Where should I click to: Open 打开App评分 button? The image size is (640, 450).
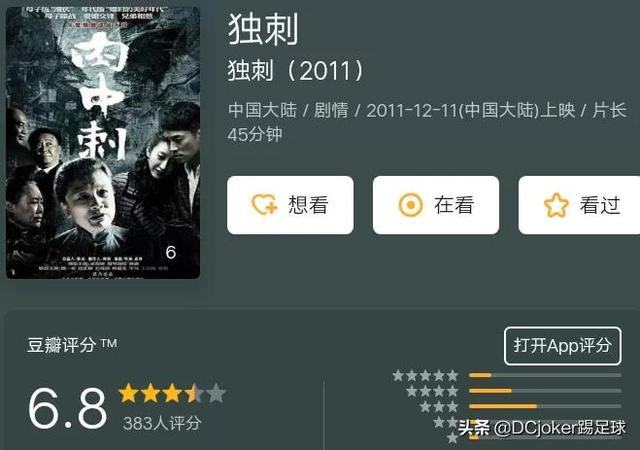[x=563, y=346]
